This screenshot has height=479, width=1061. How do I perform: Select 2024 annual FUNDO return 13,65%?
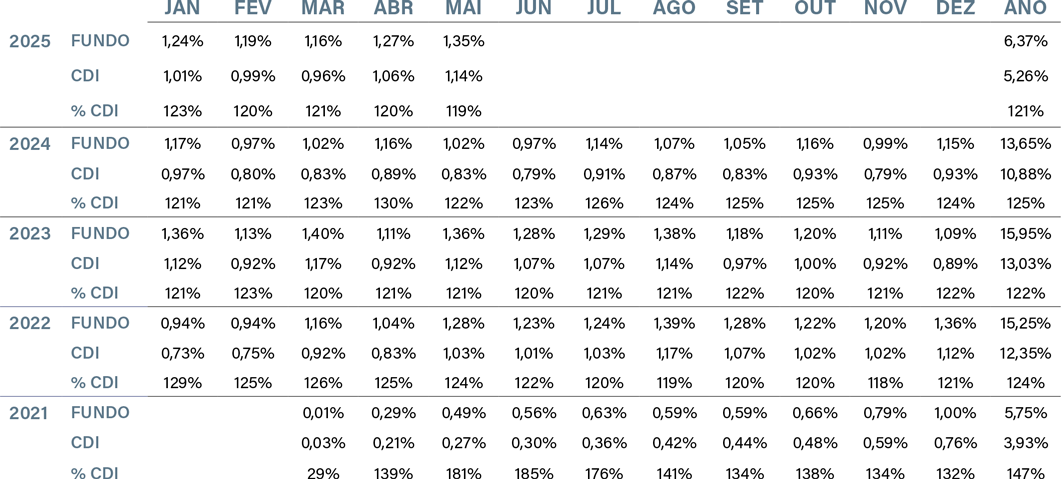pyautogui.click(x=1025, y=143)
